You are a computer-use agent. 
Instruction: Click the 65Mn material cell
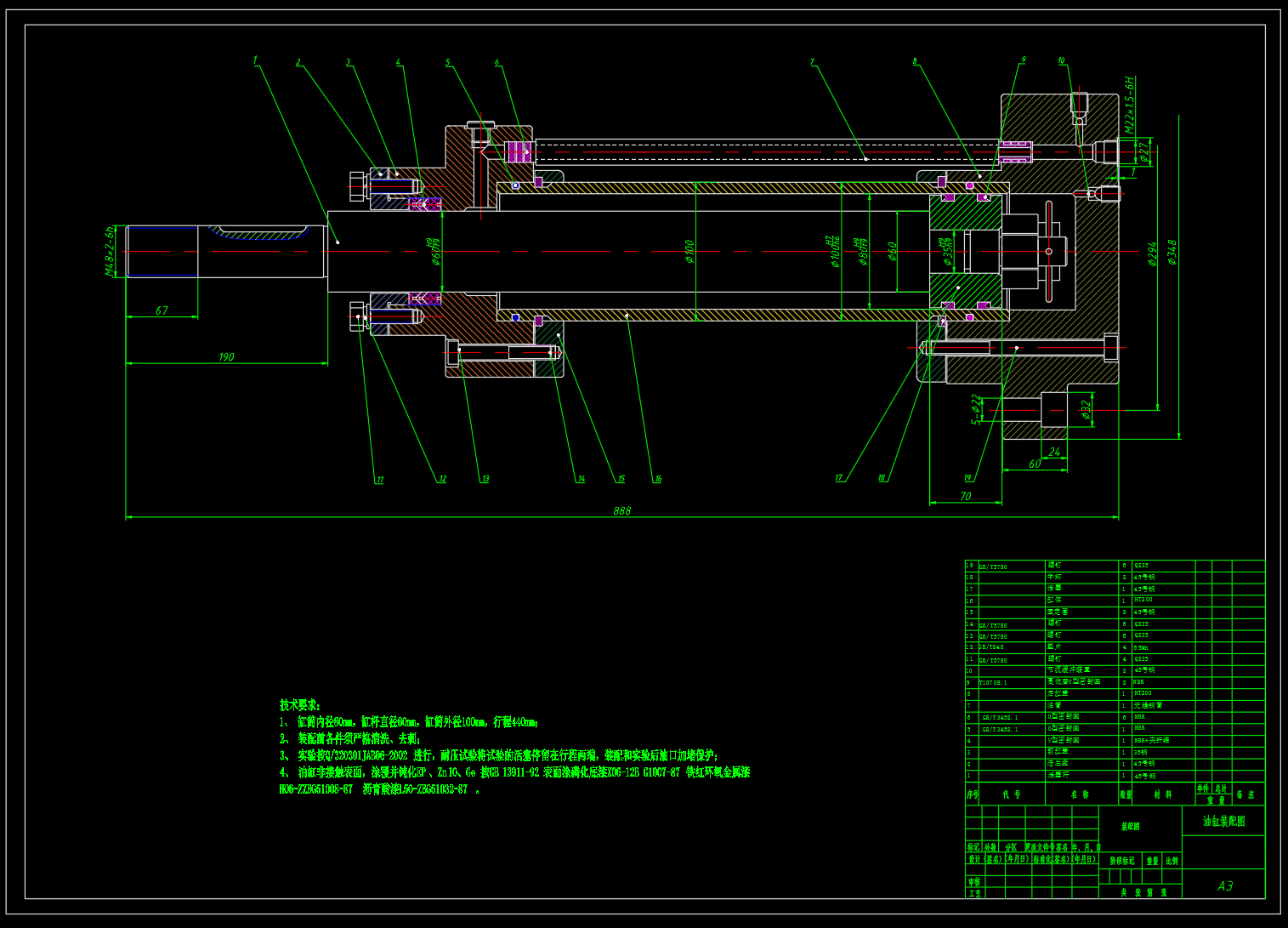click(1141, 647)
